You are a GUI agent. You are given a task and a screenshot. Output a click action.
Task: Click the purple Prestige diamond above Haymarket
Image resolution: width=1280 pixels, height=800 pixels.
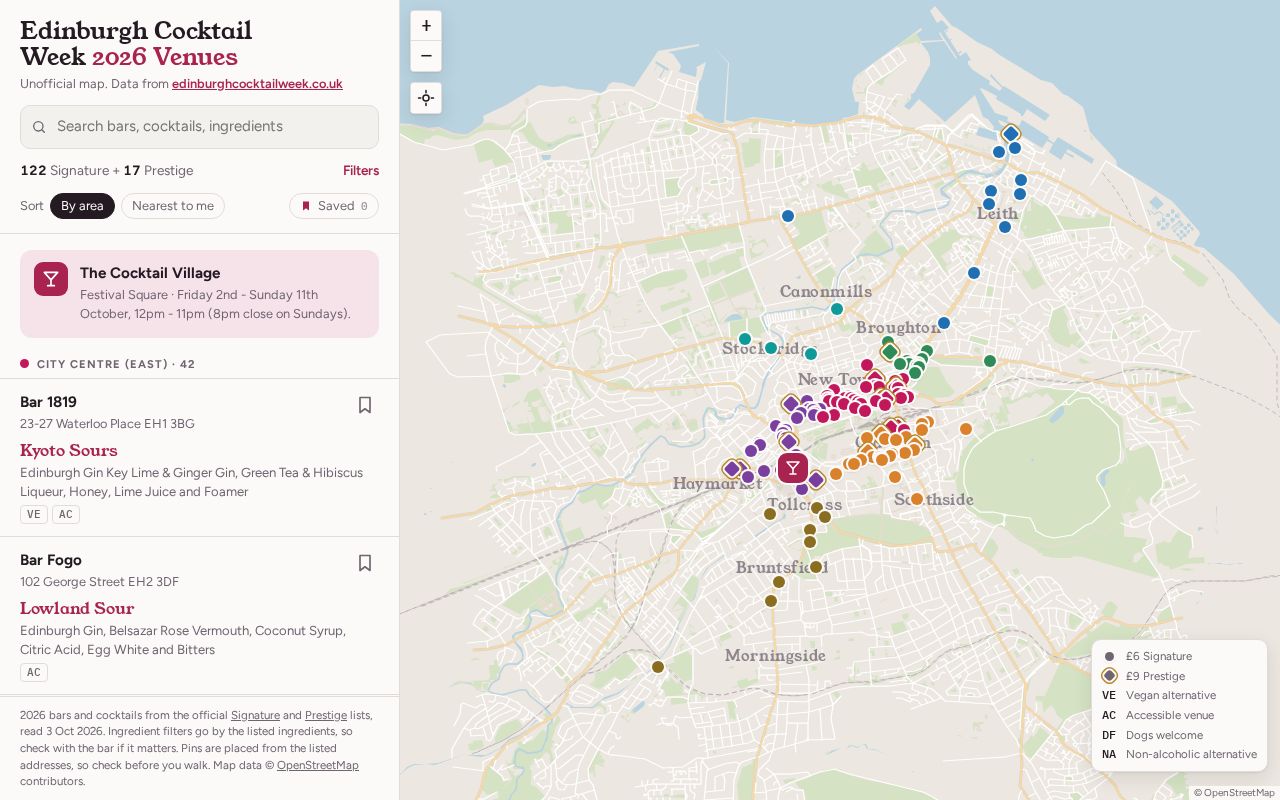click(x=732, y=468)
